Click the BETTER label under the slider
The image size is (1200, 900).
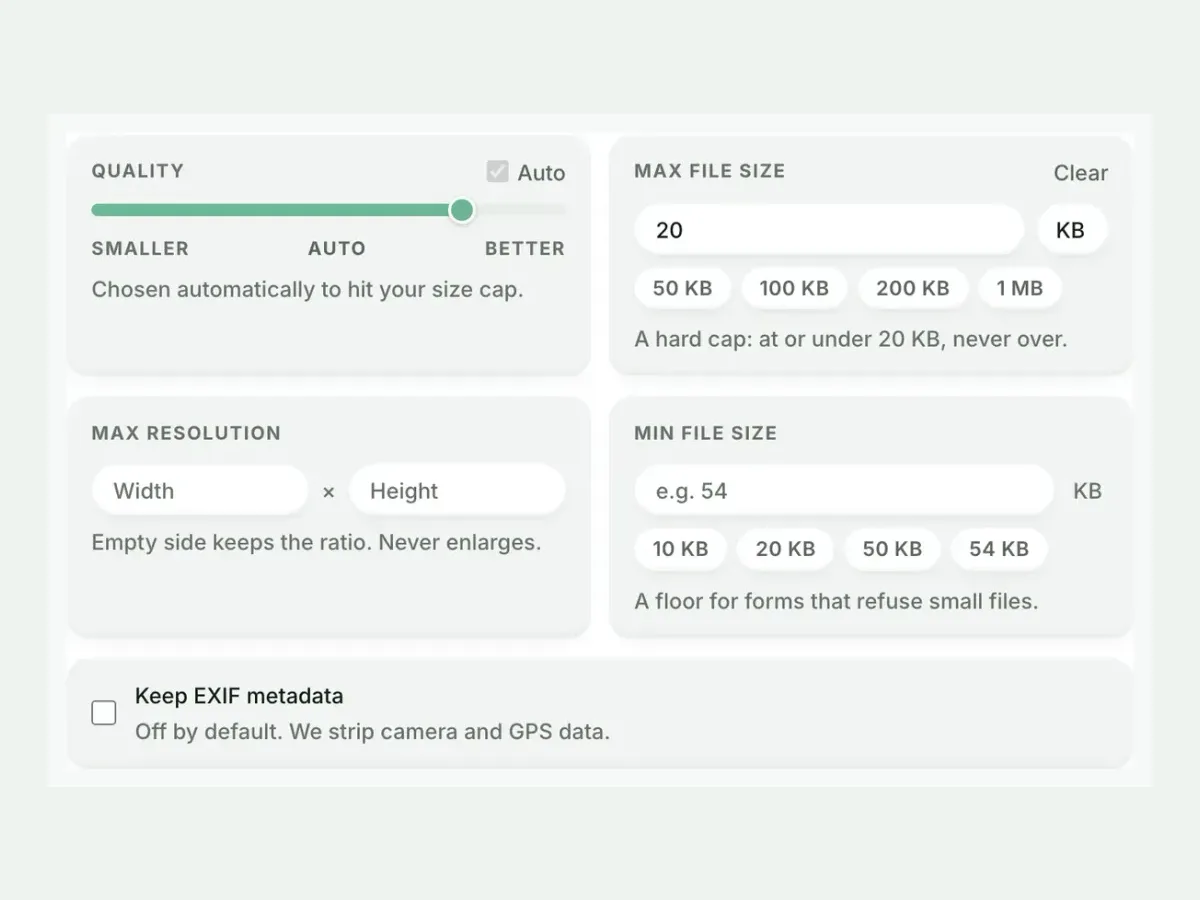tap(525, 248)
